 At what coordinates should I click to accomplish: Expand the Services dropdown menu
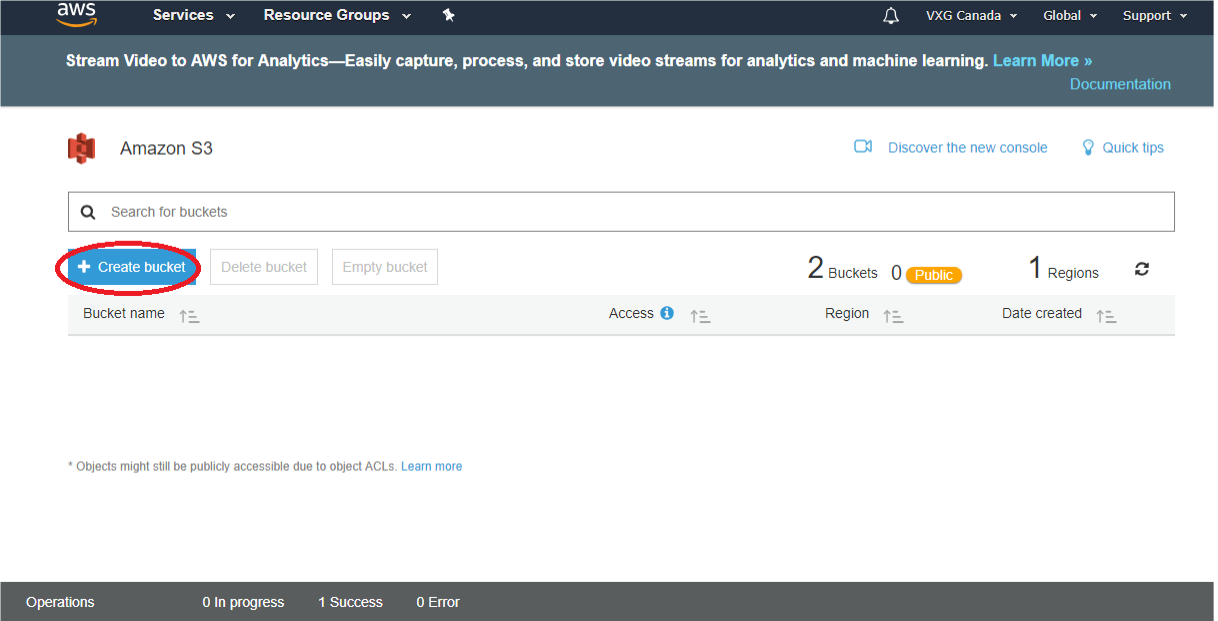point(193,15)
